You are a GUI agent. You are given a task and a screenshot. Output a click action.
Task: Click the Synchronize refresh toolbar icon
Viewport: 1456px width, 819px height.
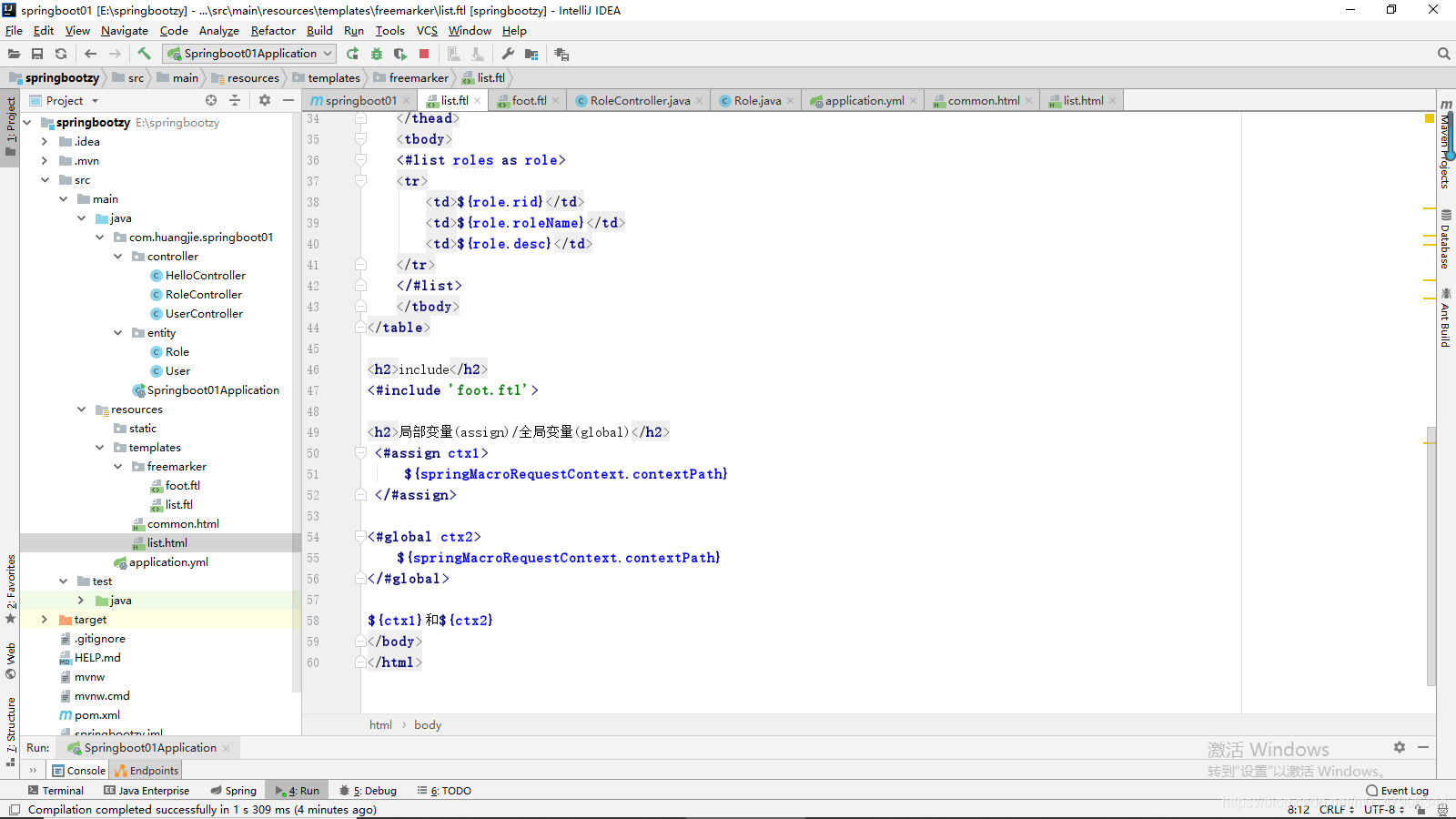coord(61,54)
